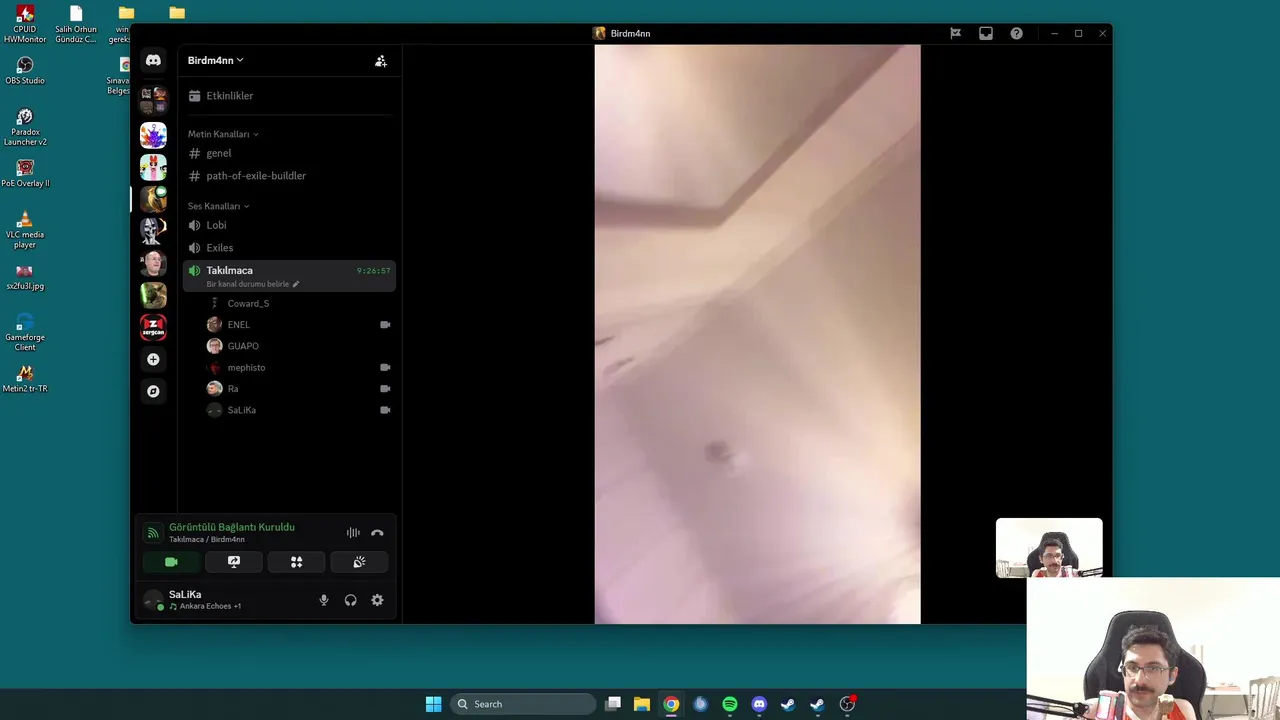Image resolution: width=1280 pixels, height=720 pixels.
Task: Open the Etkinlikler events entry
Action: pos(289,96)
